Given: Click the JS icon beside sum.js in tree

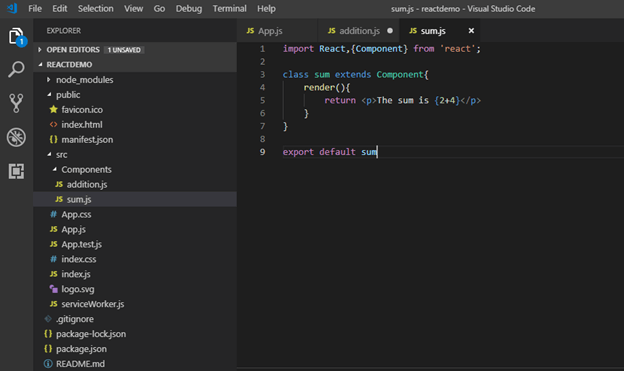Looking at the screenshot, I should coord(59,199).
